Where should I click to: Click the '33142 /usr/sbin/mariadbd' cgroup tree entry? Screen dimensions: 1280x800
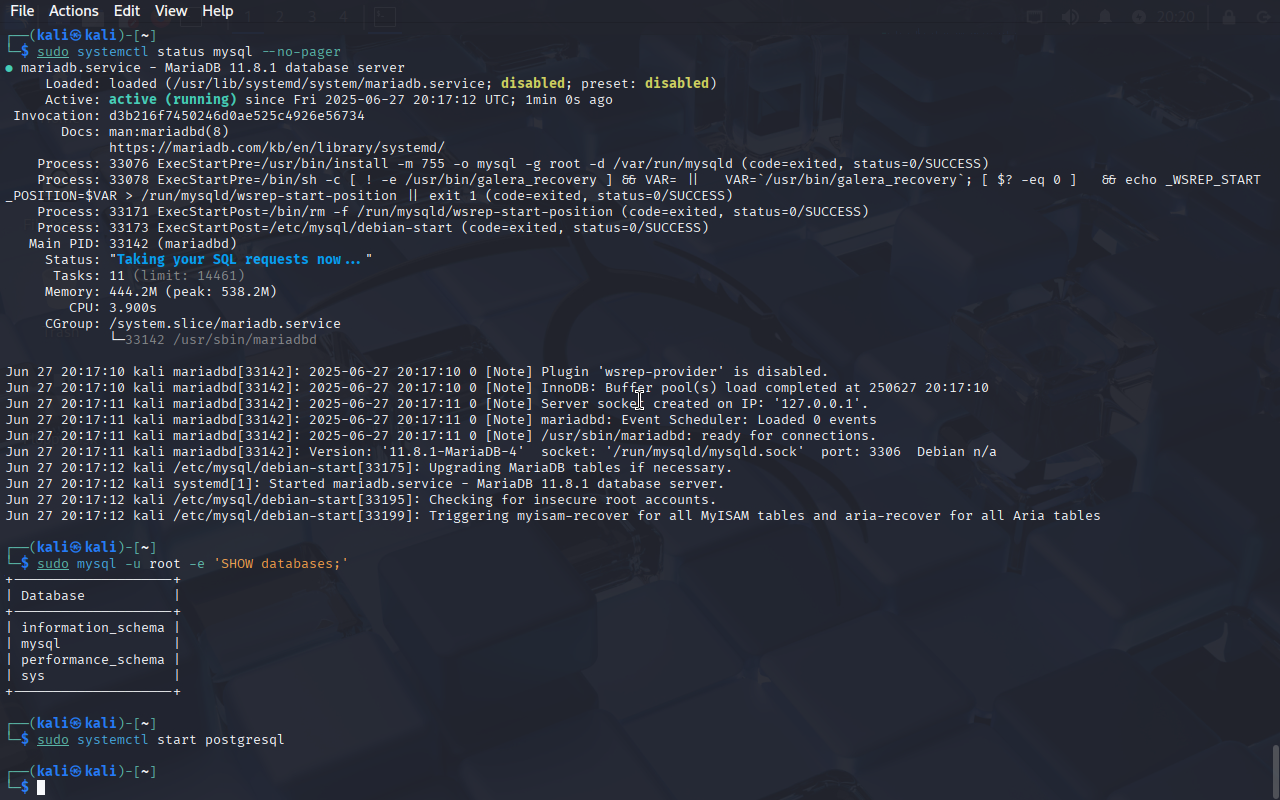tap(221, 340)
